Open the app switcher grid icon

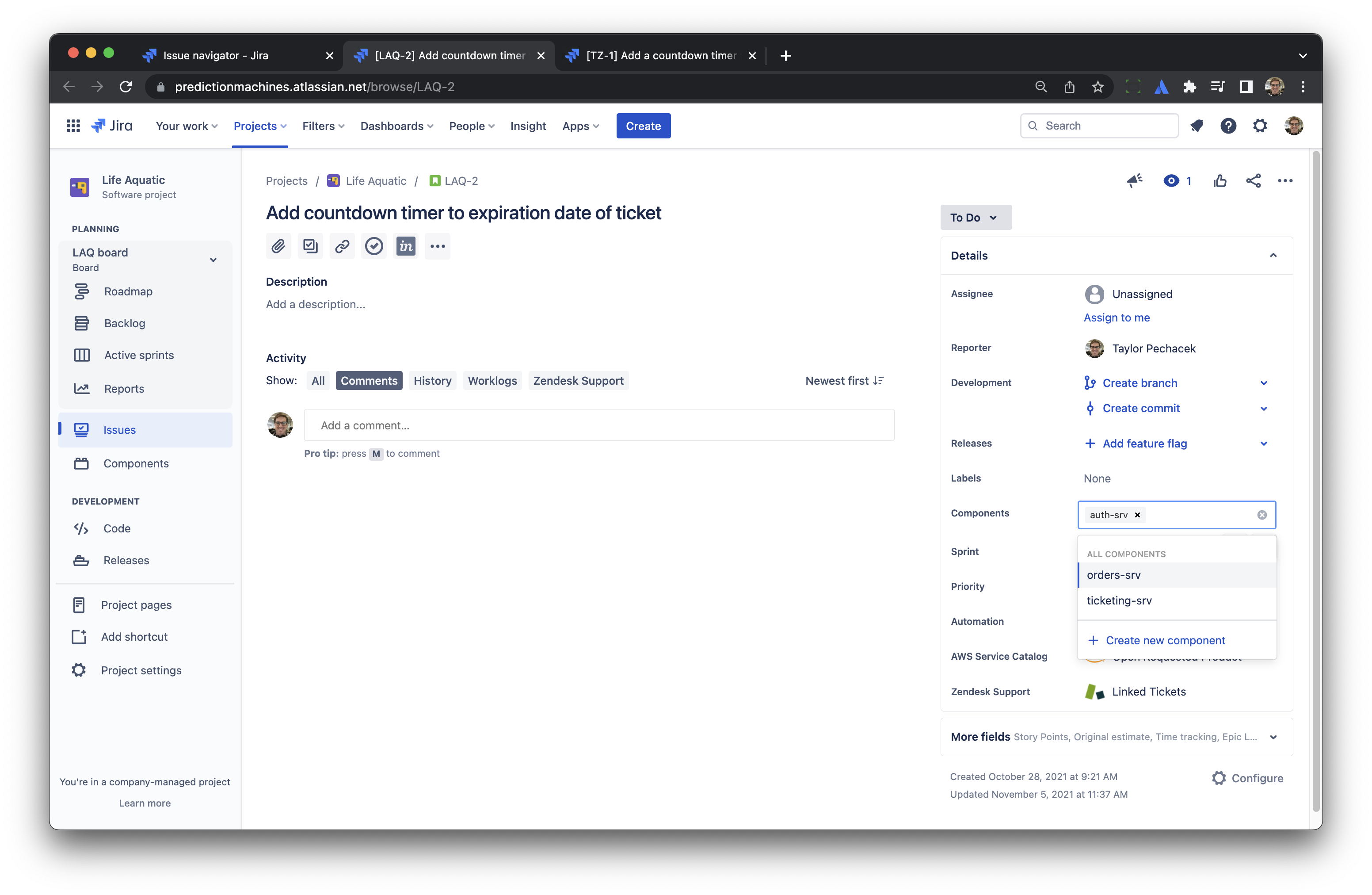click(x=73, y=126)
